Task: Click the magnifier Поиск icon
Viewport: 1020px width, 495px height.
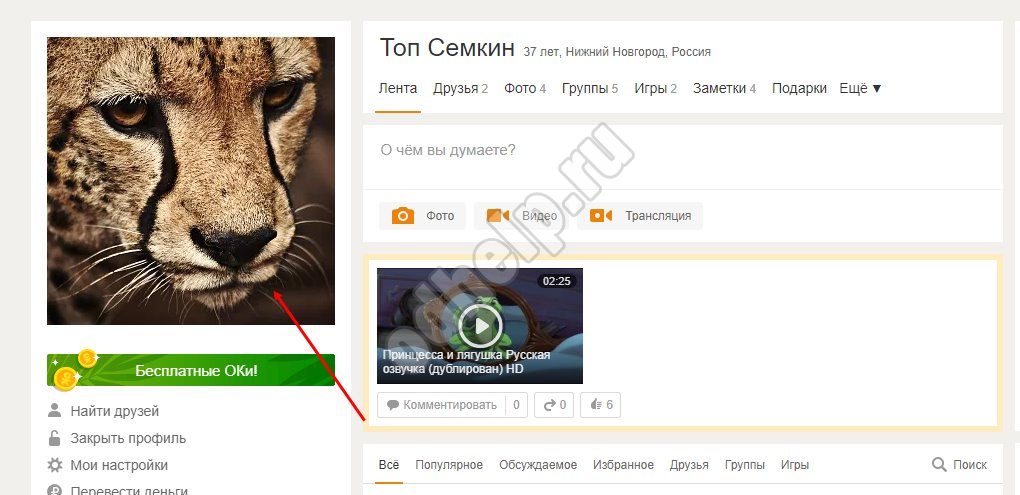Action: [x=939, y=464]
